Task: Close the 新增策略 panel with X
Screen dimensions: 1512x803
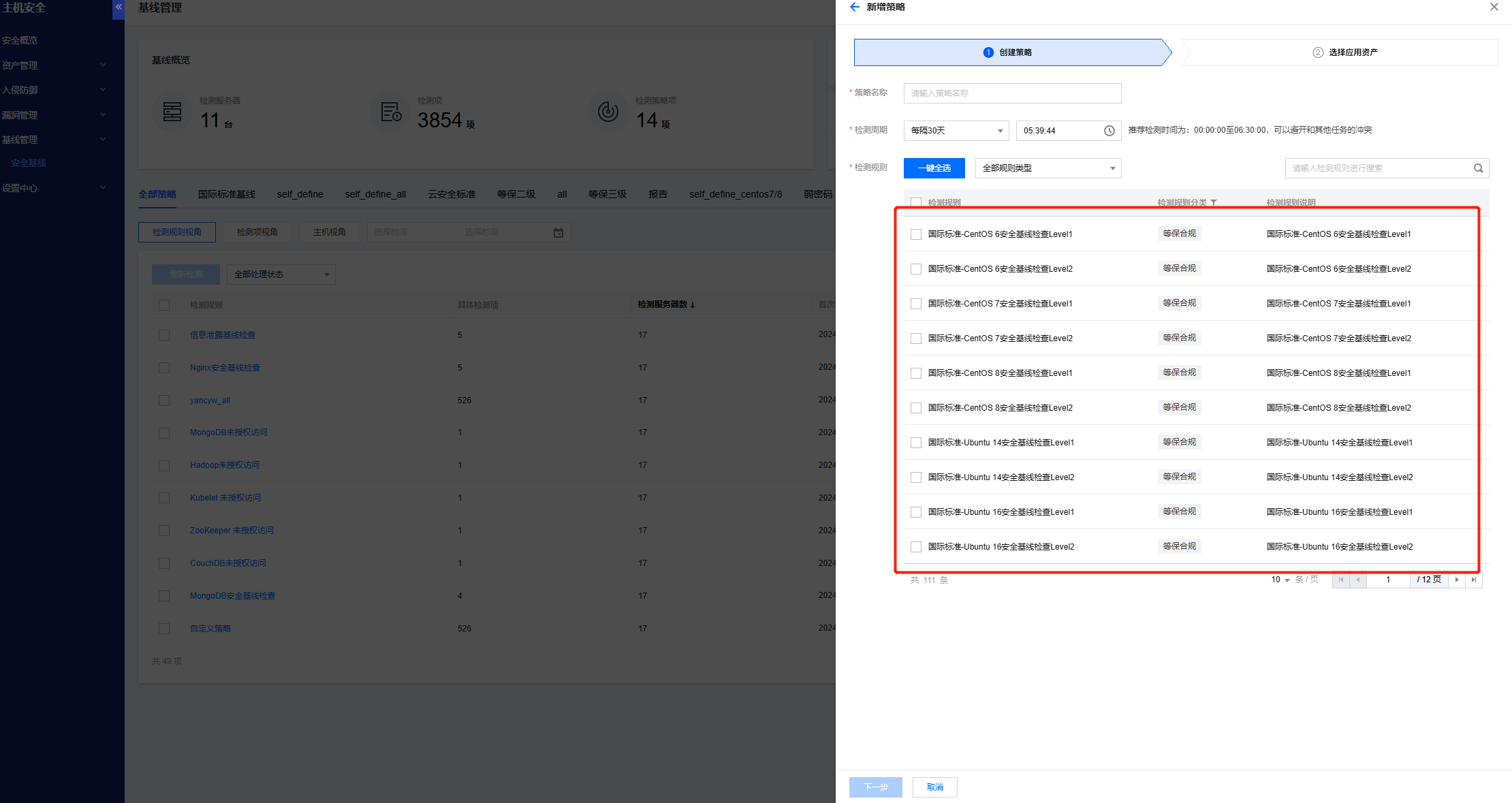Action: (1494, 7)
